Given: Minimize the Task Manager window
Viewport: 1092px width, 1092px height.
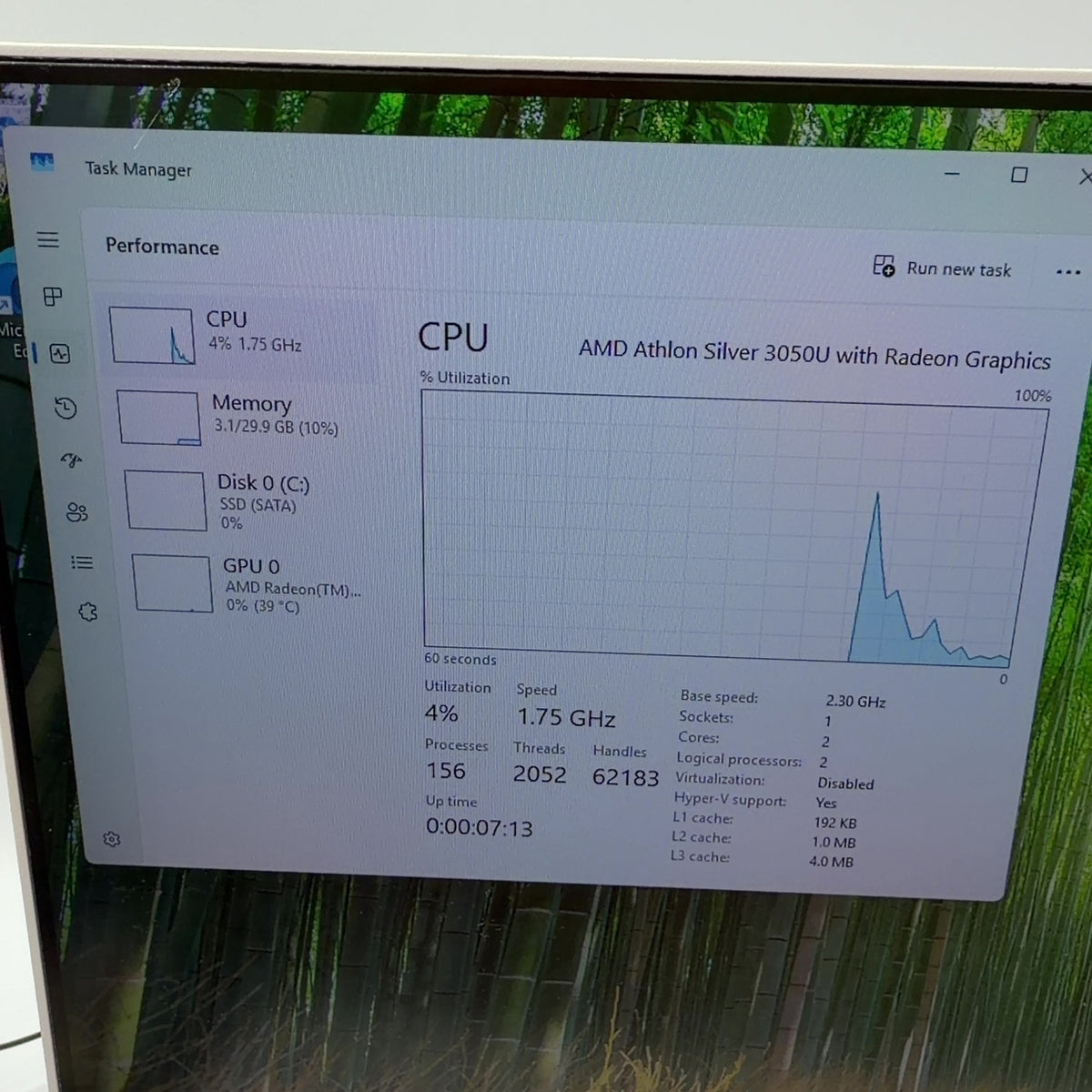Looking at the screenshot, I should pos(952,173).
